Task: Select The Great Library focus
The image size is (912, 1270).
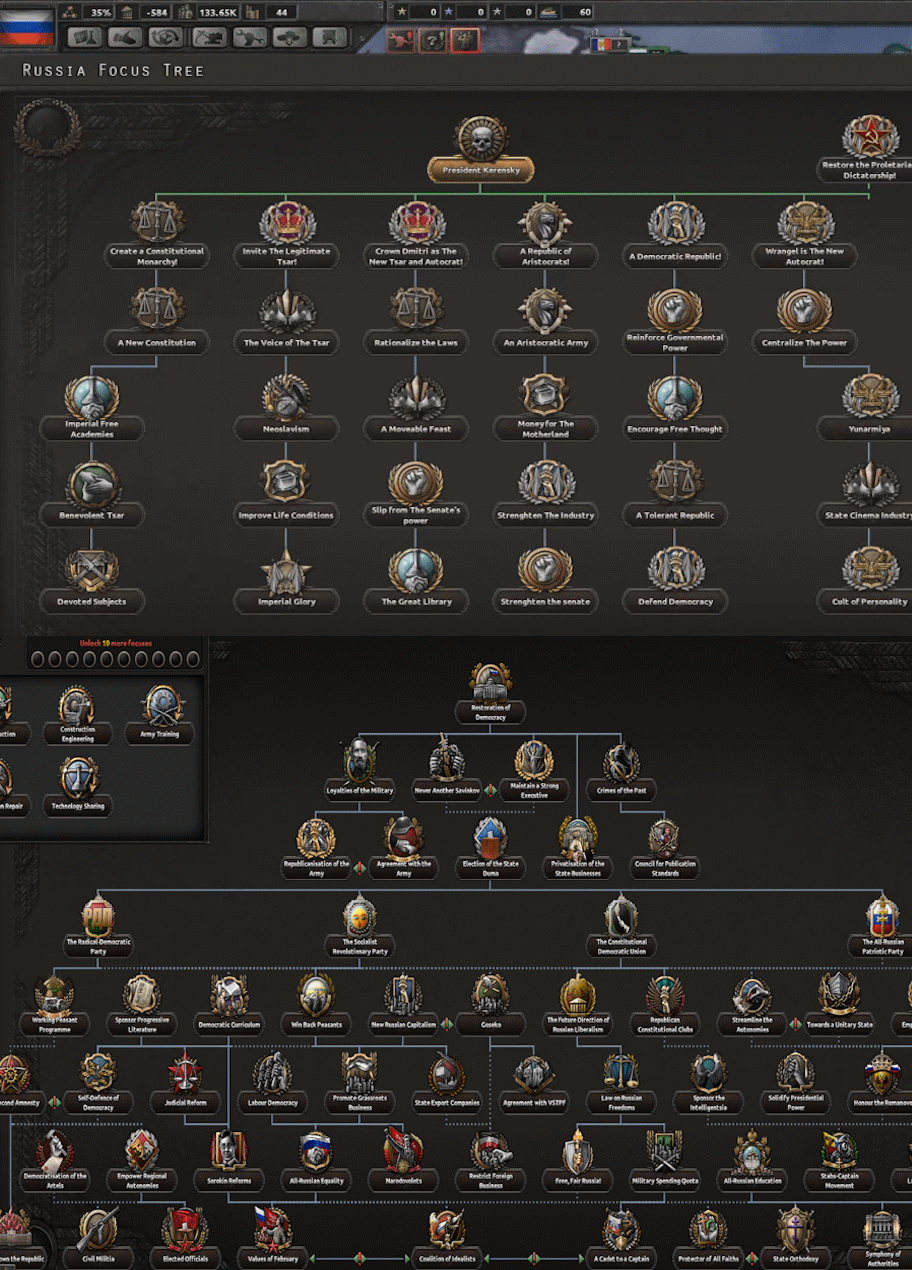Action: (x=416, y=580)
